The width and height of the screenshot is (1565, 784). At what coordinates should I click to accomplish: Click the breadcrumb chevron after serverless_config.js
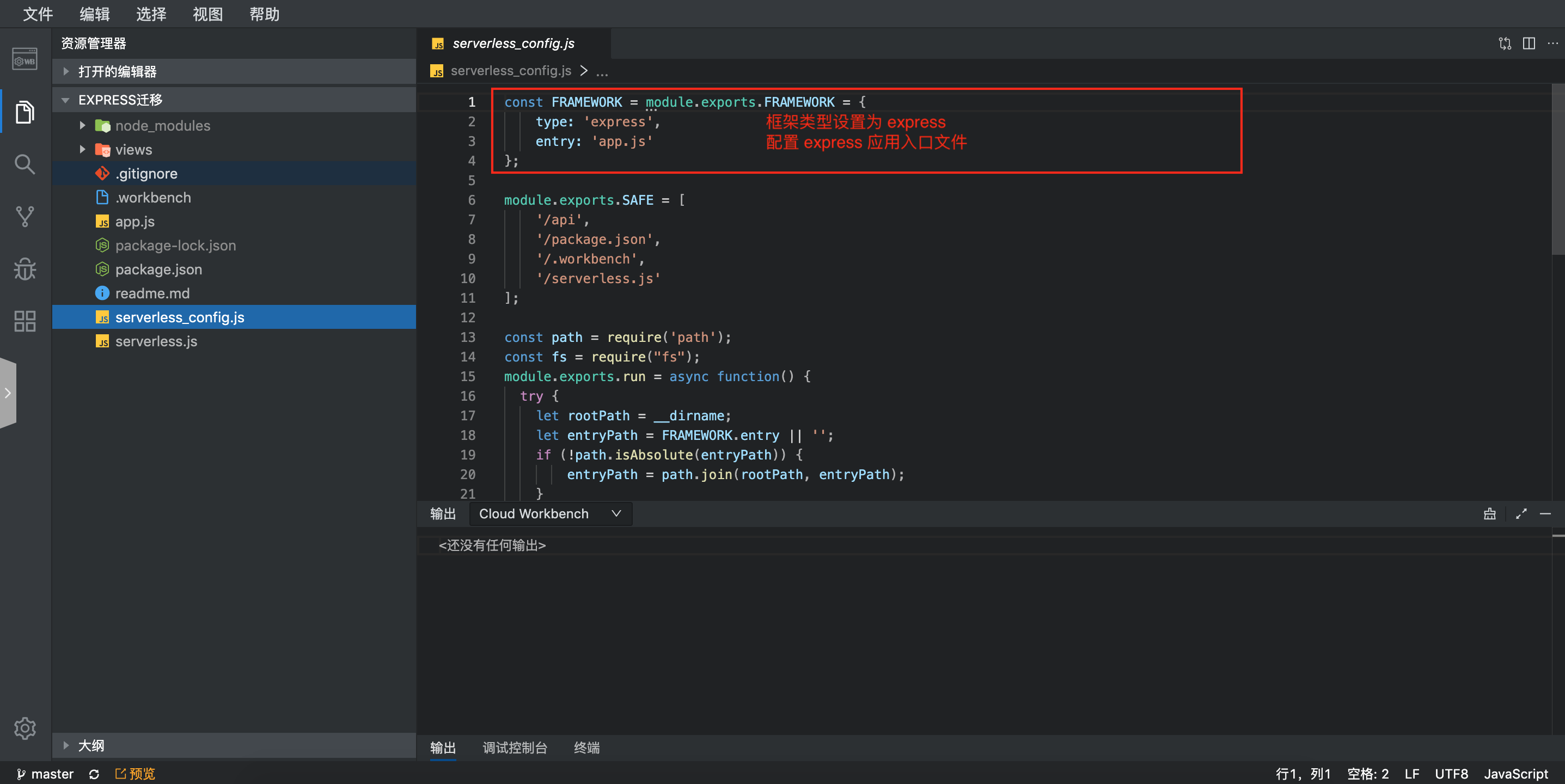point(584,71)
